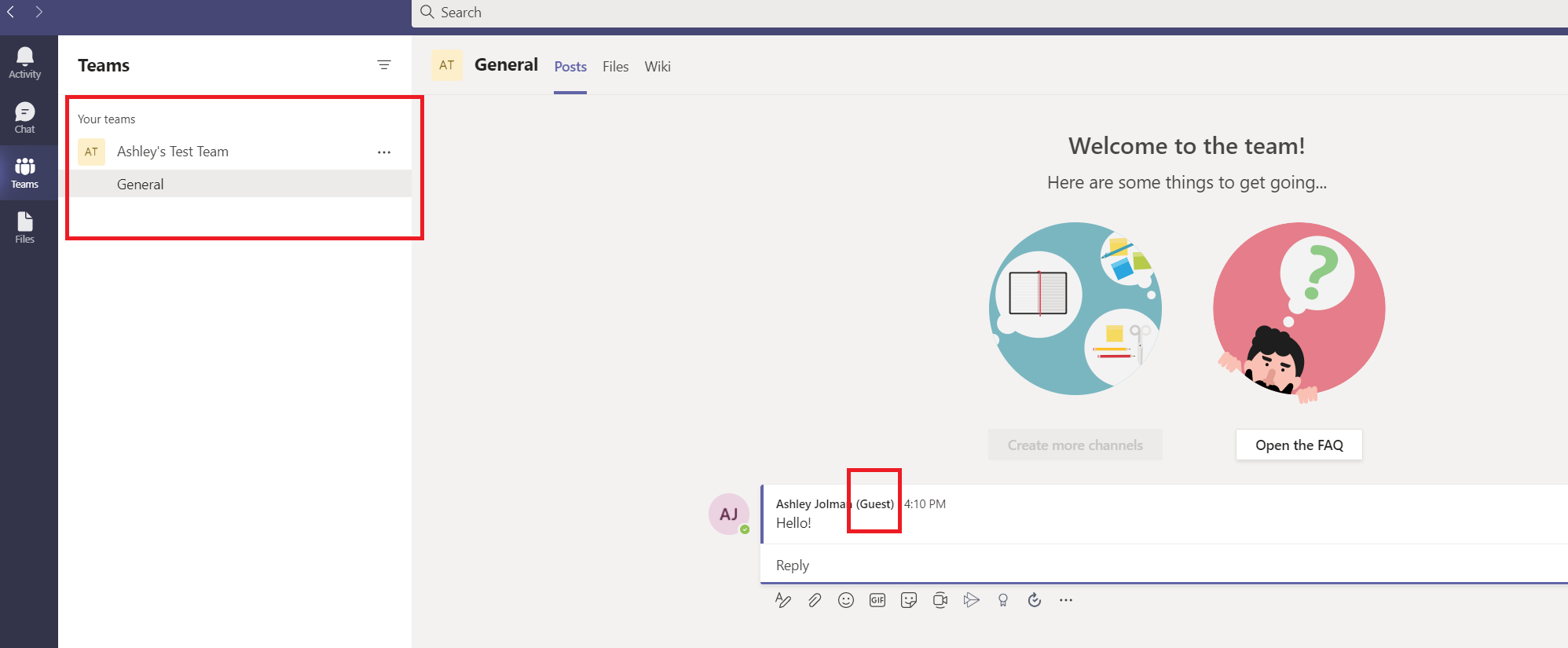Click the Open the FAQ button
1568x648 pixels.
pos(1299,445)
